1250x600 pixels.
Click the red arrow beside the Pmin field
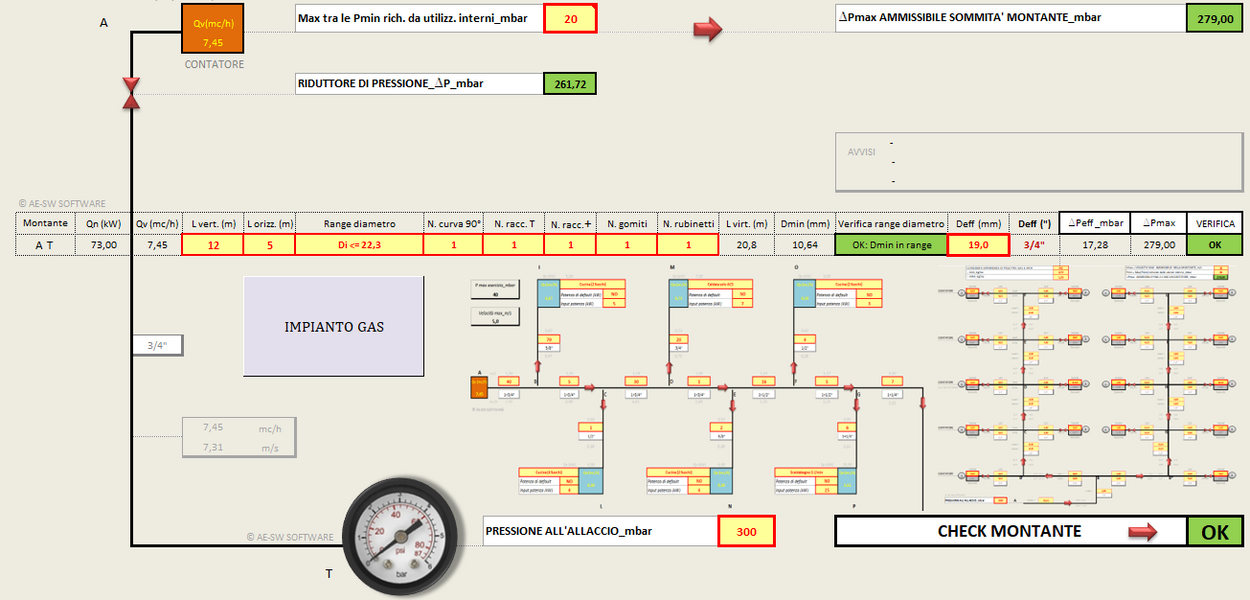(707, 30)
